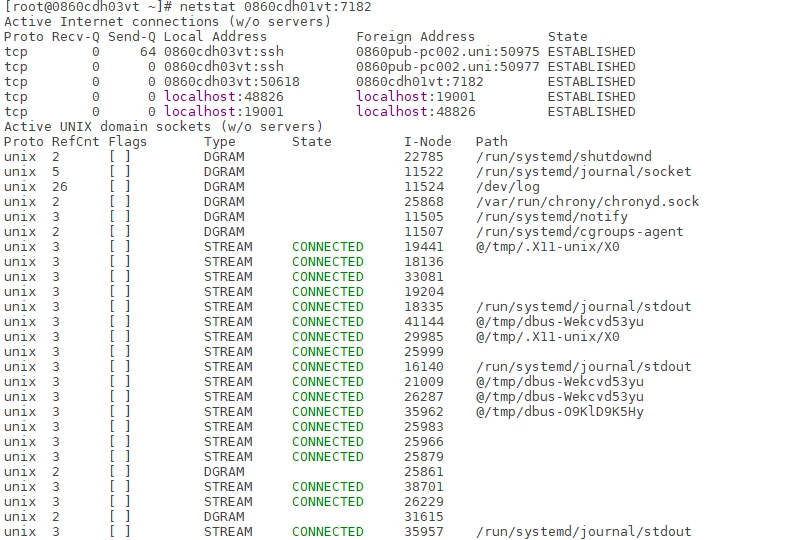Viewport: 808px width, 540px height.
Task: Click the @/tmp/dbus-O9KlD9K5Hy path
Action: point(560,411)
